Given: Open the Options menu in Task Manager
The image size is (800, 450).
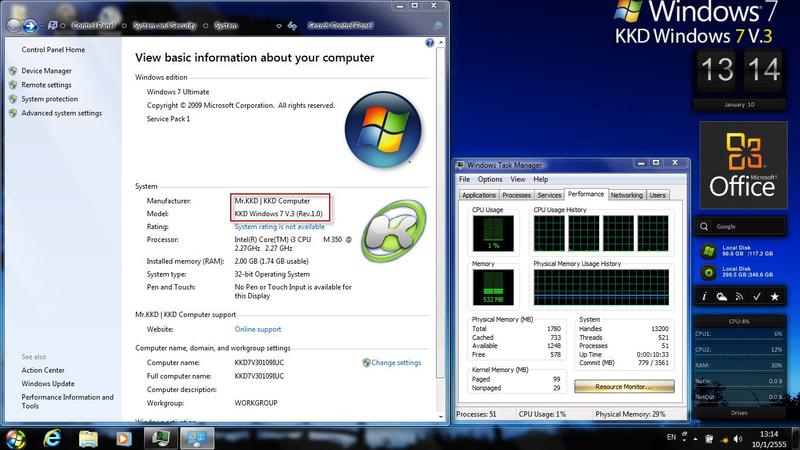Looking at the screenshot, I should 490,180.
